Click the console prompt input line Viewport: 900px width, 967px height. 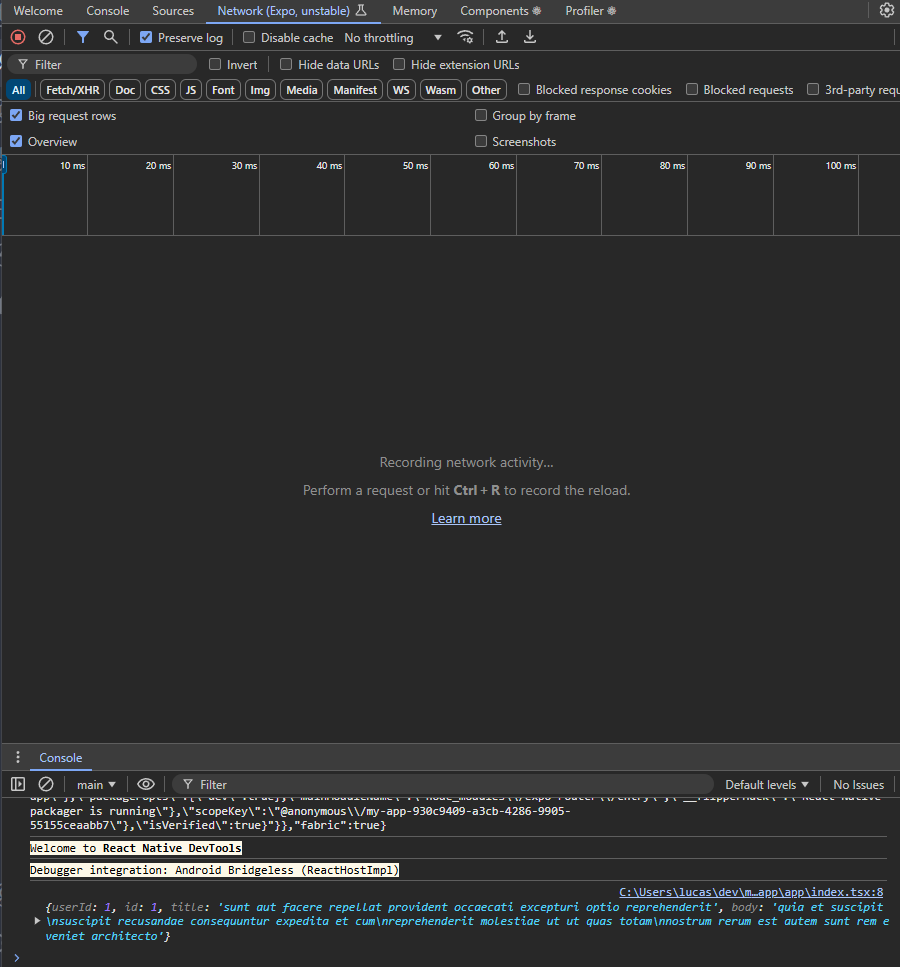[x=456, y=958]
